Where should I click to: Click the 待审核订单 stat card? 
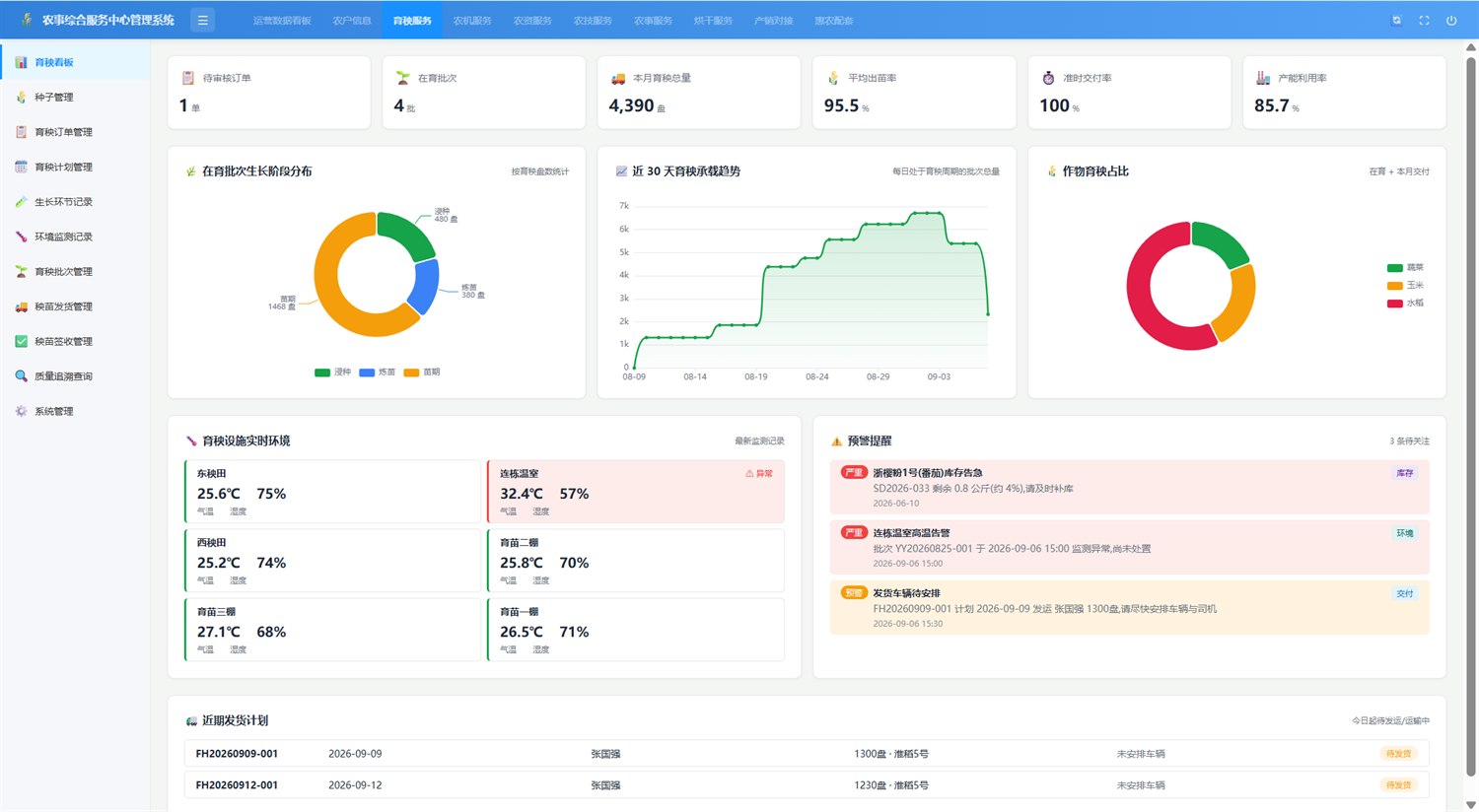[x=269, y=93]
